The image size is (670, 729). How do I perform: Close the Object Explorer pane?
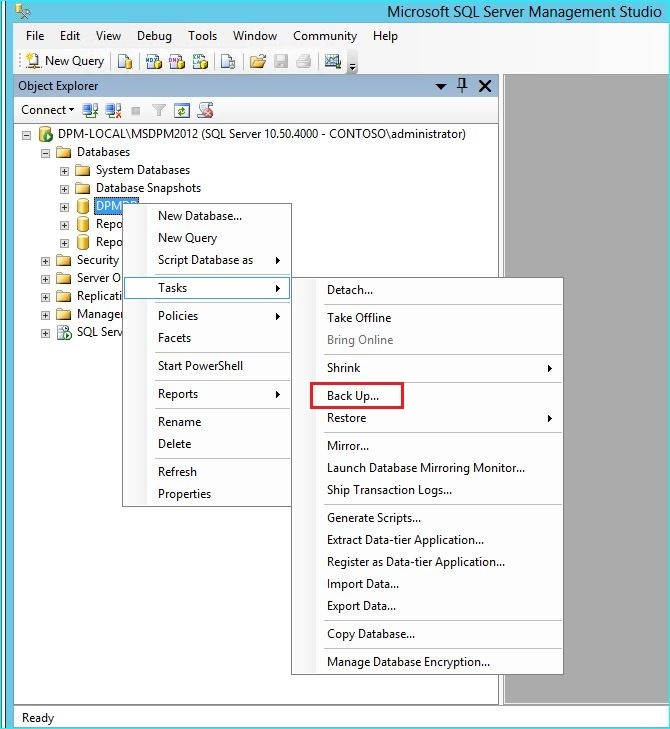point(485,86)
